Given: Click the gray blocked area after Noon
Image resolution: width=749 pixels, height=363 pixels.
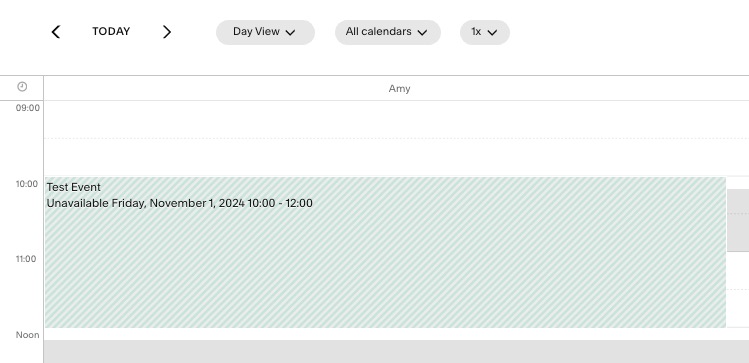Looking at the screenshot, I should [396, 352].
